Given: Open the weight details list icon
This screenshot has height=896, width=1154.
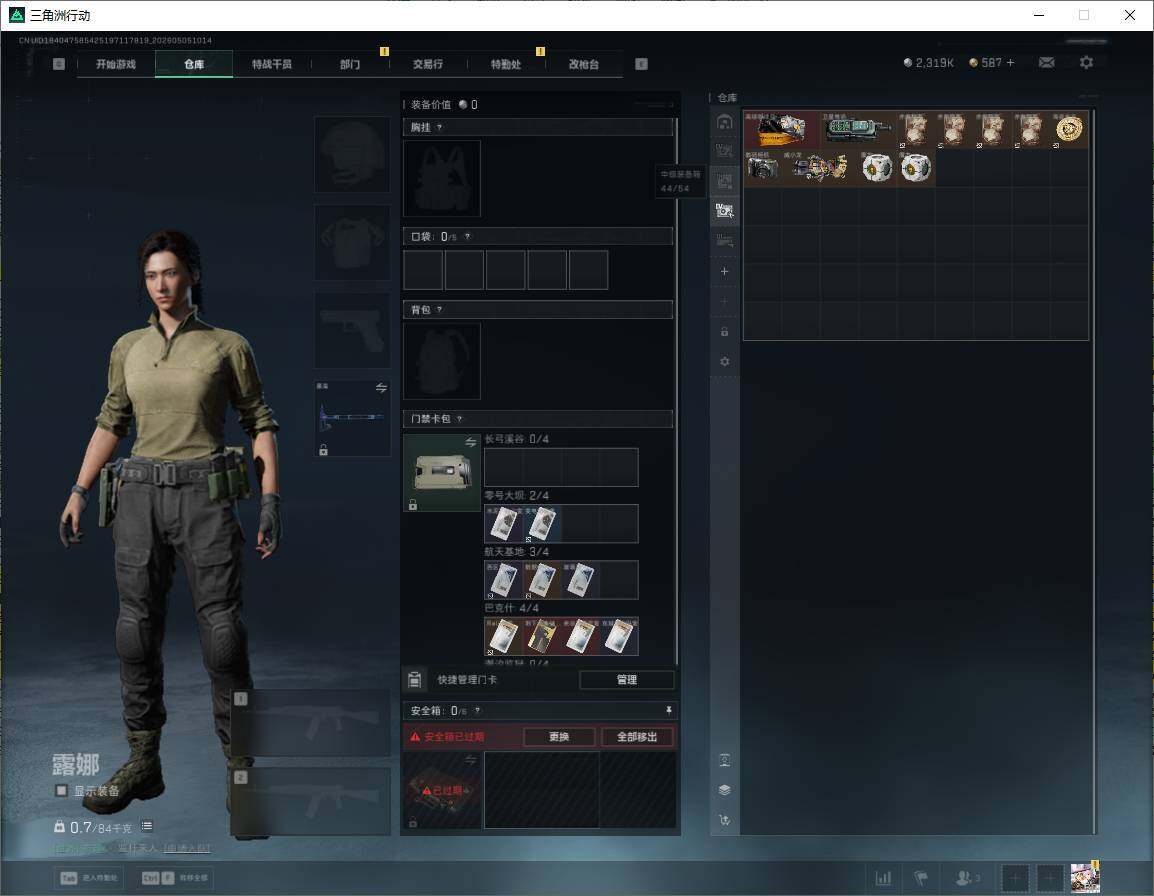Looking at the screenshot, I should click(147, 827).
